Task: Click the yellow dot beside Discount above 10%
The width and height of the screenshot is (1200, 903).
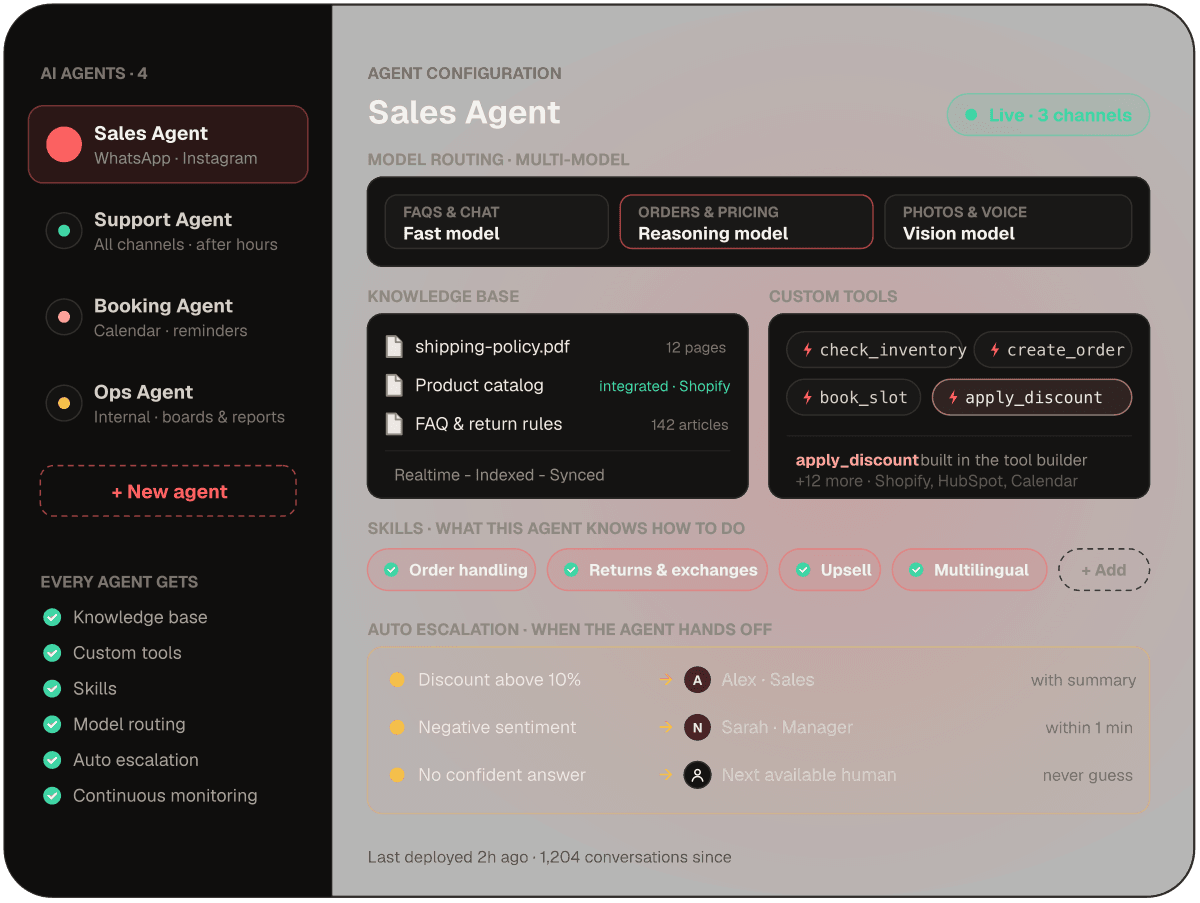Action: (397, 680)
